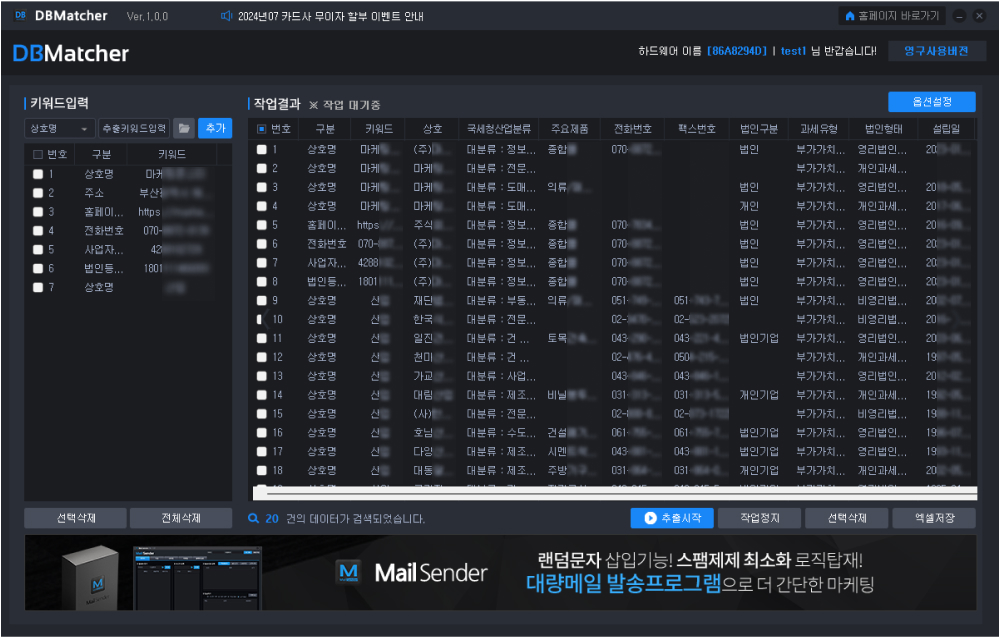The height and width of the screenshot is (638, 1000).
Task: Tick the checkbox for result row 9
Action: click(262, 300)
